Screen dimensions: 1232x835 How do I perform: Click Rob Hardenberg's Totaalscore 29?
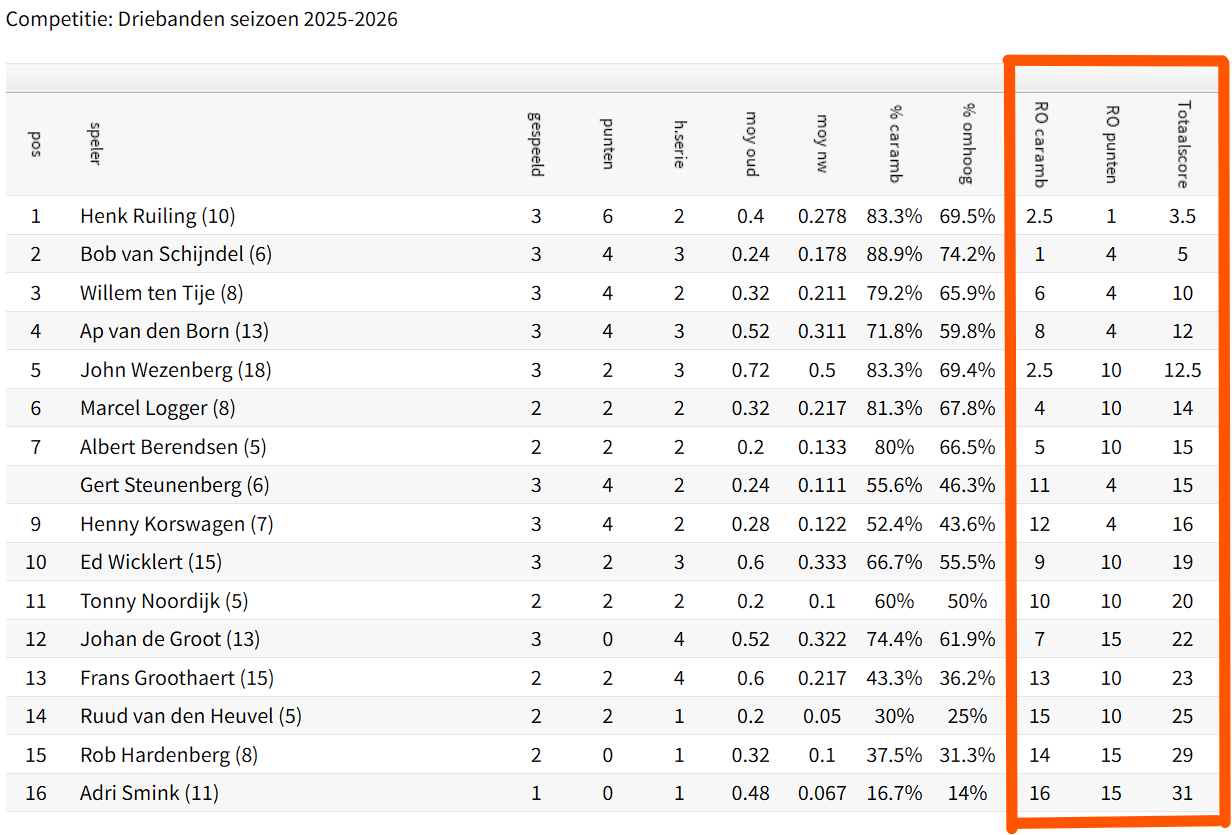point(1183,755)
